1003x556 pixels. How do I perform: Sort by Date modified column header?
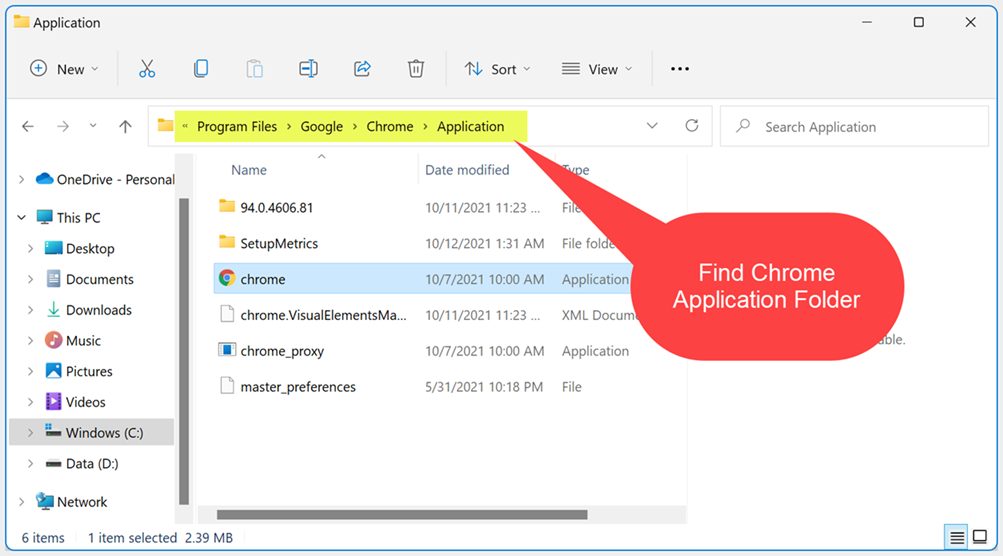467,170
